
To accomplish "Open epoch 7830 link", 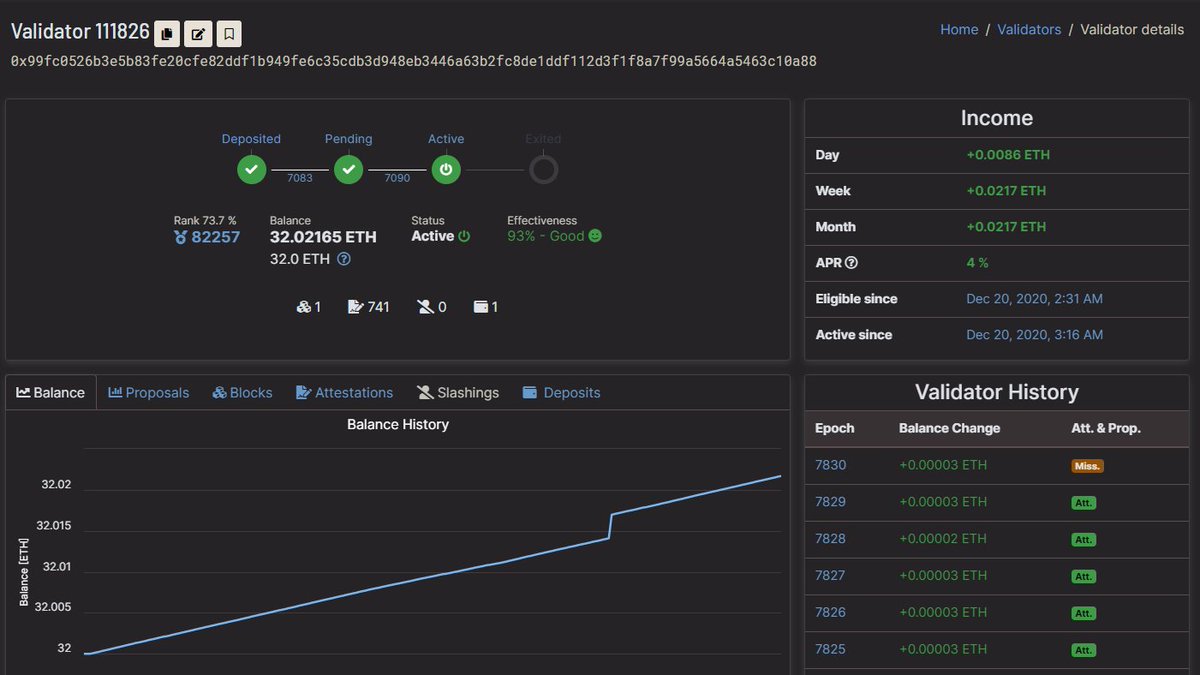I will [830, 465].
